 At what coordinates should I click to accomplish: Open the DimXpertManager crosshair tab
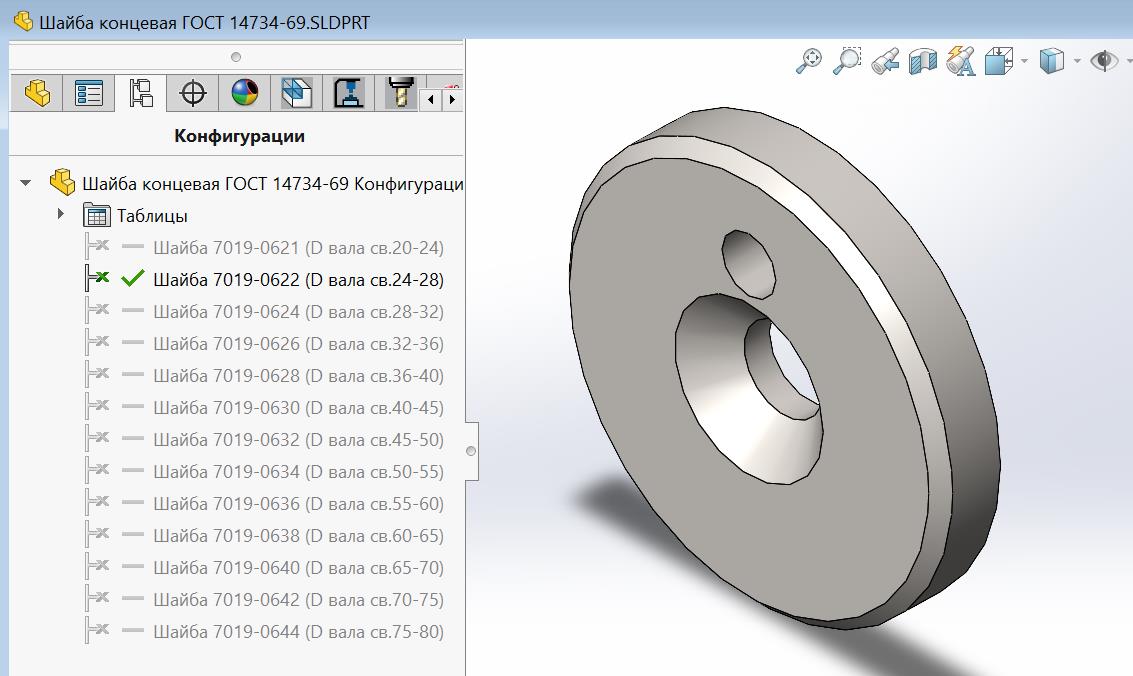coord(193,93)
